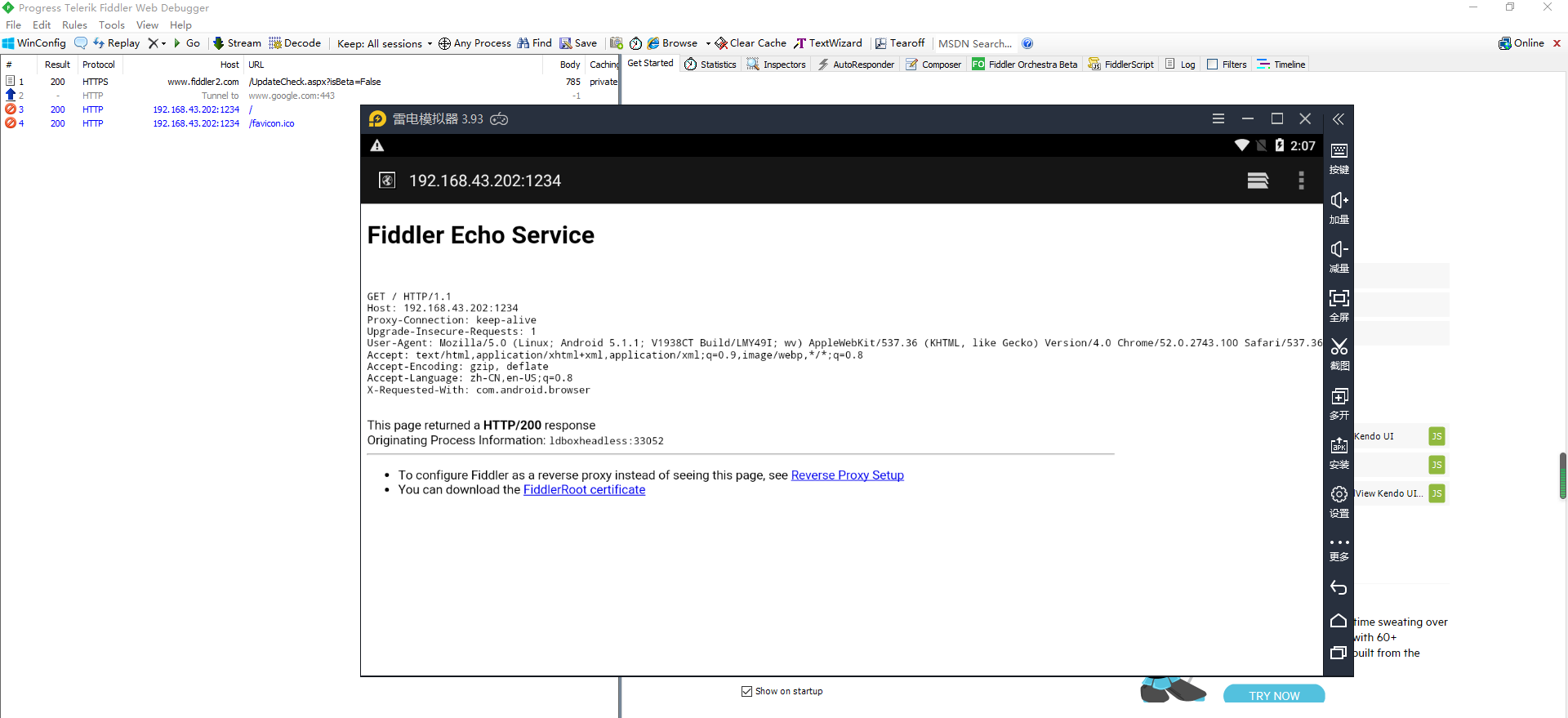Open the browser three-dot overflow menu
The width and height of the screenshot is (1568, 718).
[1301, 181]
